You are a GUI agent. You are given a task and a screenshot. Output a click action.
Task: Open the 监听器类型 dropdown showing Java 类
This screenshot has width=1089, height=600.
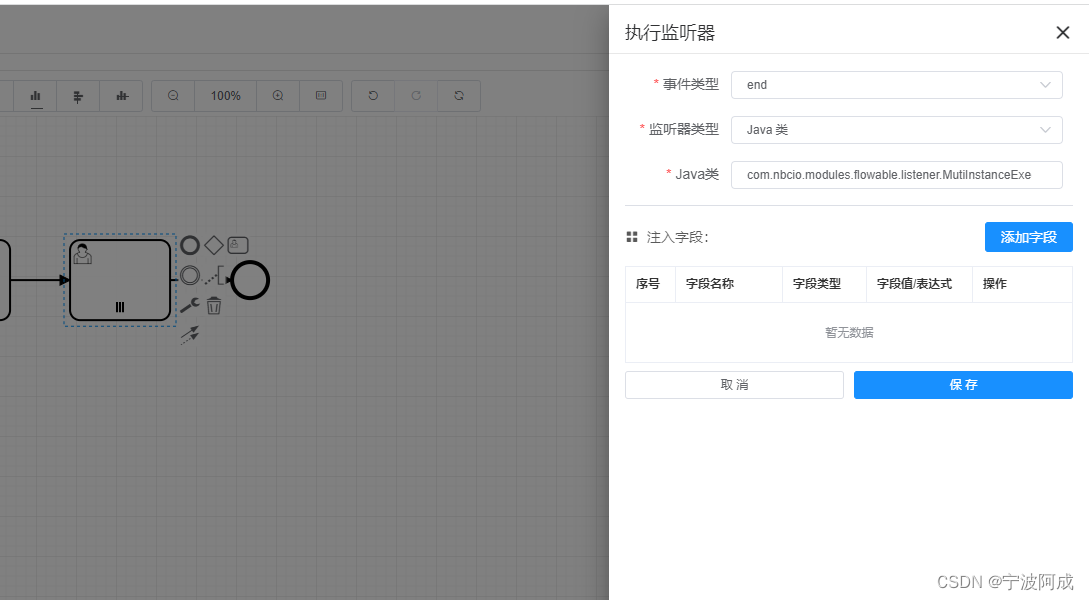(x=896, y=130)
